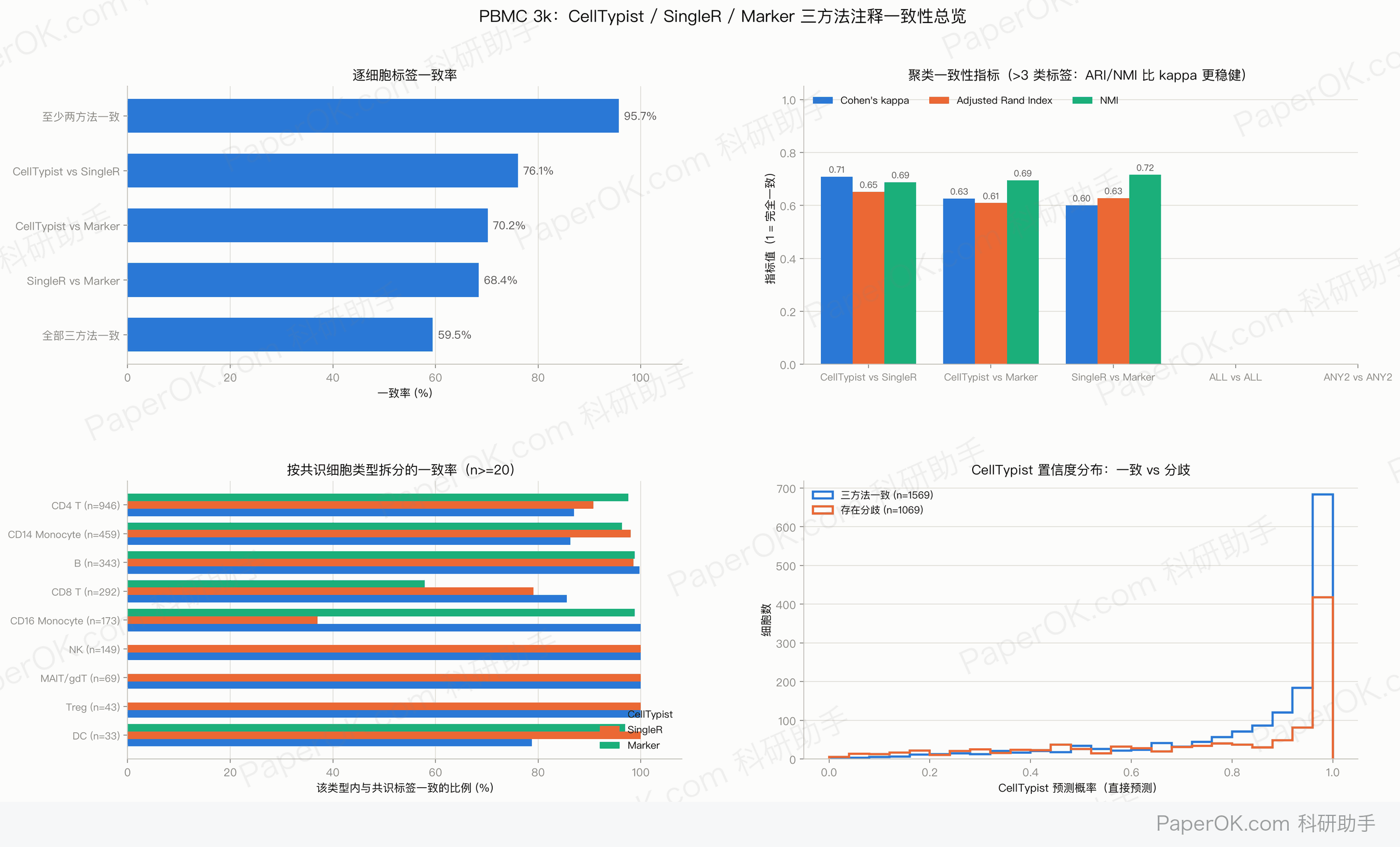Click the 细胞数 y-axis title

766,619
